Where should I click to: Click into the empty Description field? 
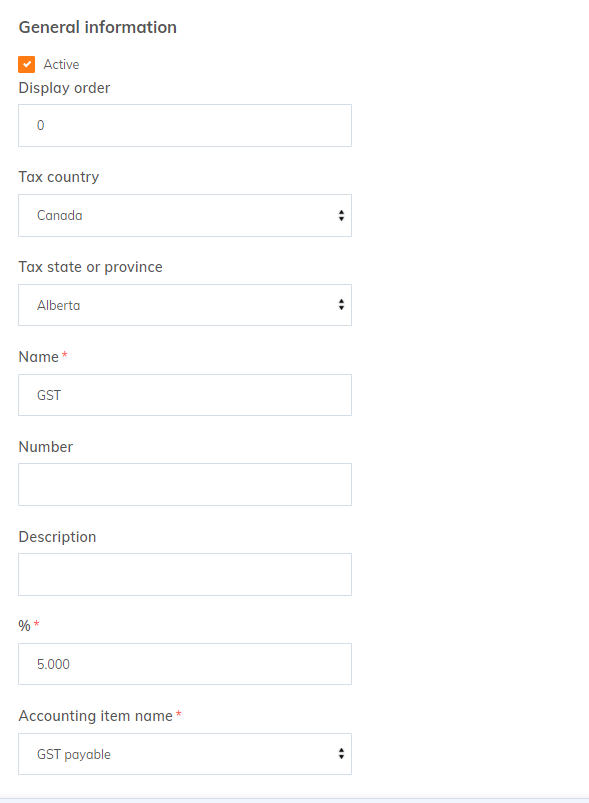click(x=185, y=575)
